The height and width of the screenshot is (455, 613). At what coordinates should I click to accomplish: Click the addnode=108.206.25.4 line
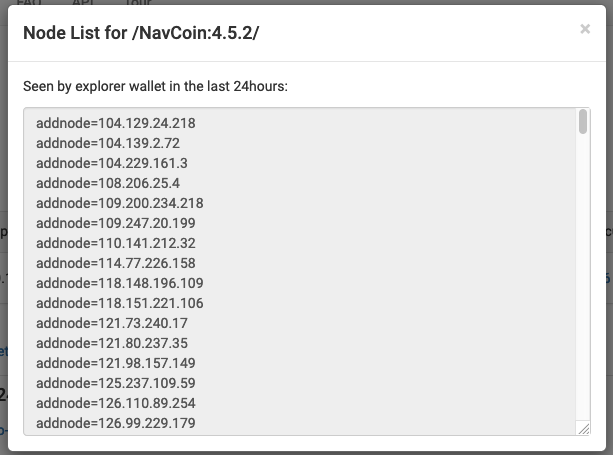point(108,183)
